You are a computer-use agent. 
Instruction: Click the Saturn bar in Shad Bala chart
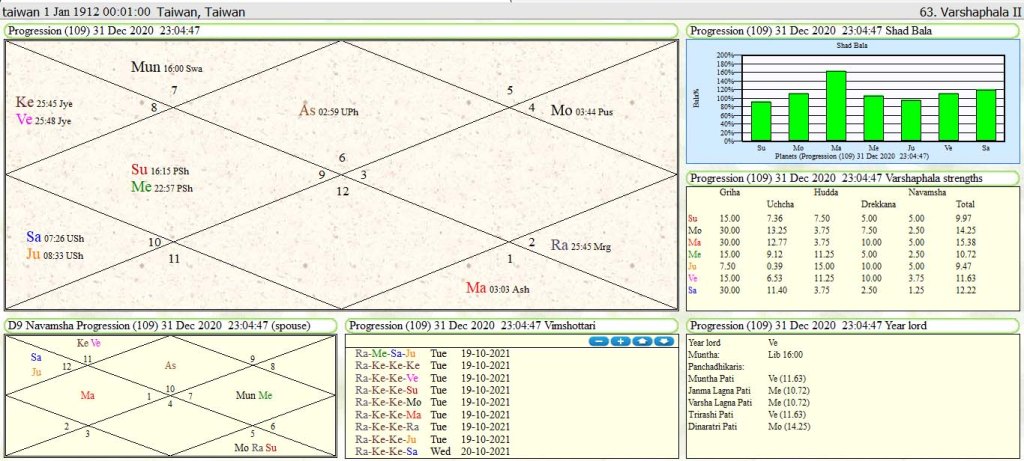pyautogui.click(x=986, y=115)
